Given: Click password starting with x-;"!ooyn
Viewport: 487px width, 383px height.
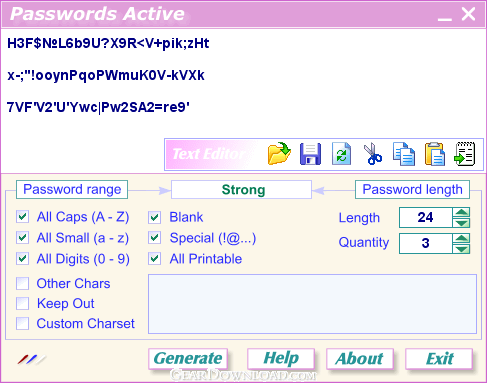Looking at the screenshot, I should coord(106,75).
